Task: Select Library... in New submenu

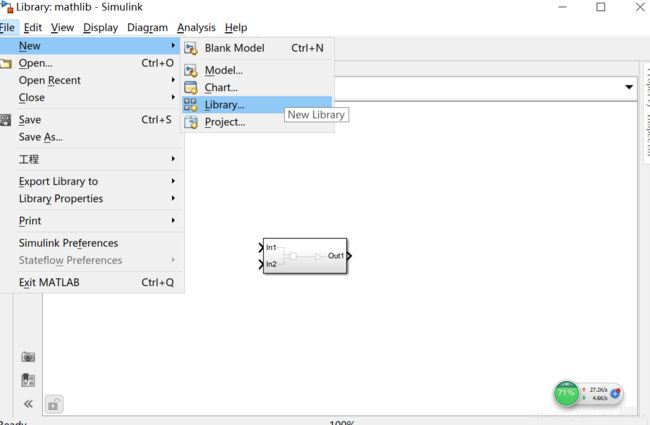Action: pos(257,104)
